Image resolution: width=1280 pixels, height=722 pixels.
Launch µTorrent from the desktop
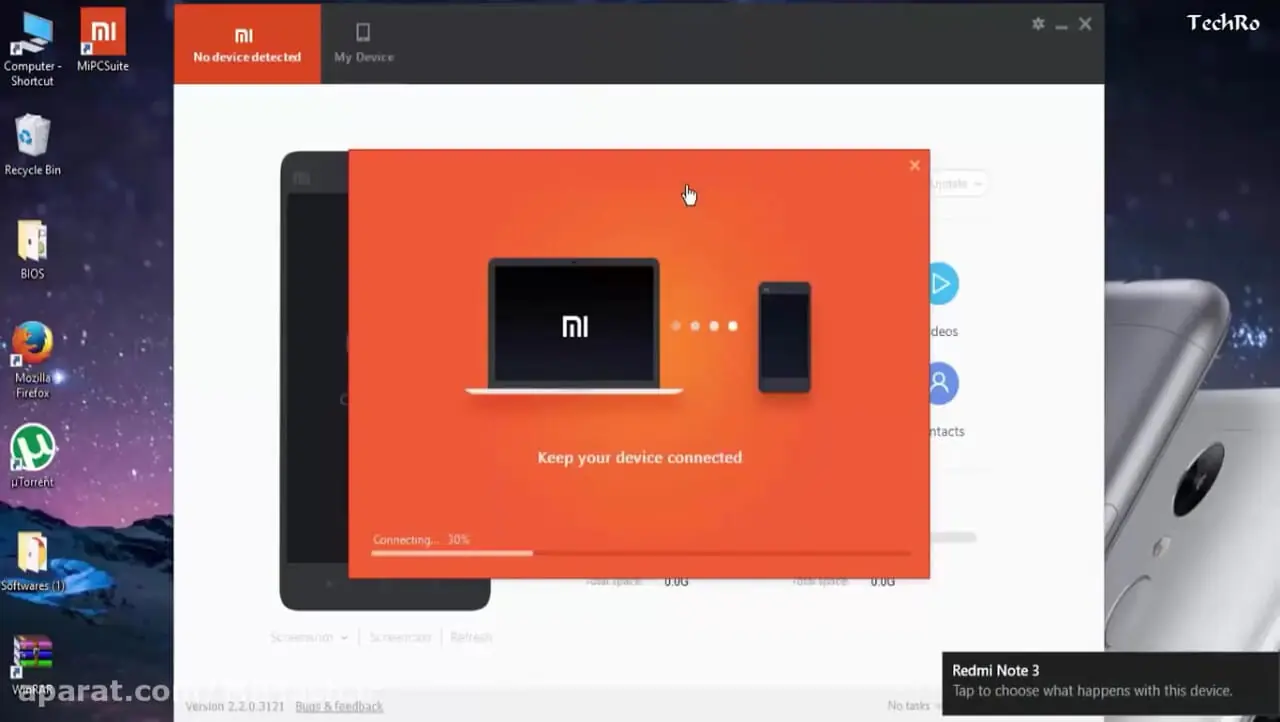[32, 457]
